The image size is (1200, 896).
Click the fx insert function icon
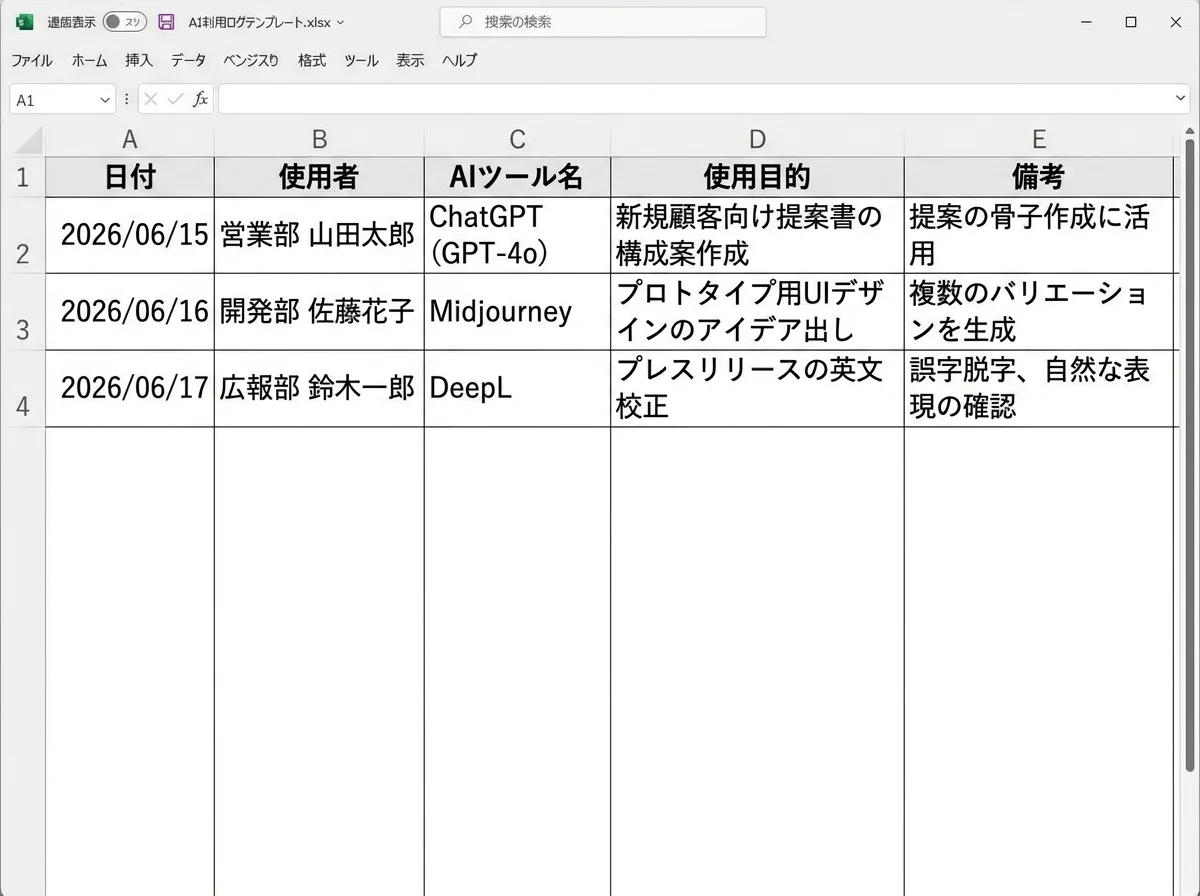coord(200,99)
